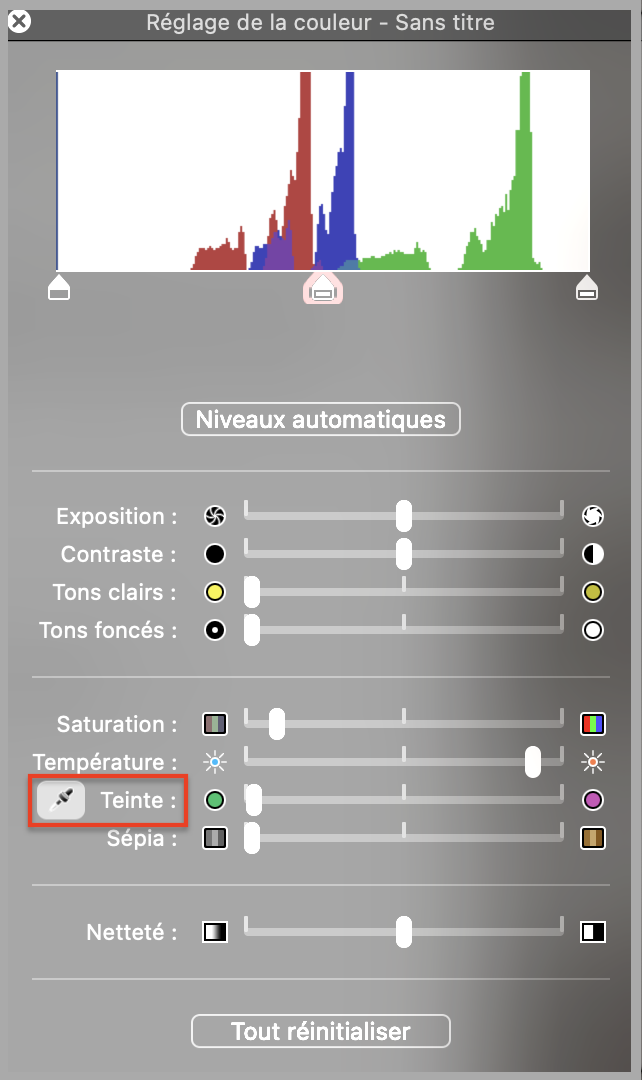Close the Réglage de la couleur panel
Viewport: 642px width, 1080px height.
tap(18, 21)
